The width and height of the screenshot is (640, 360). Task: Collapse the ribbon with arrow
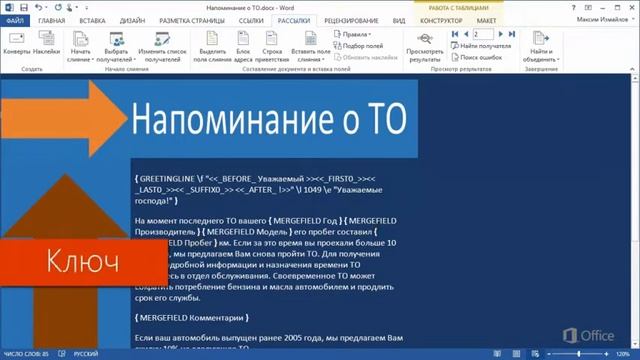tap(632, 69)
